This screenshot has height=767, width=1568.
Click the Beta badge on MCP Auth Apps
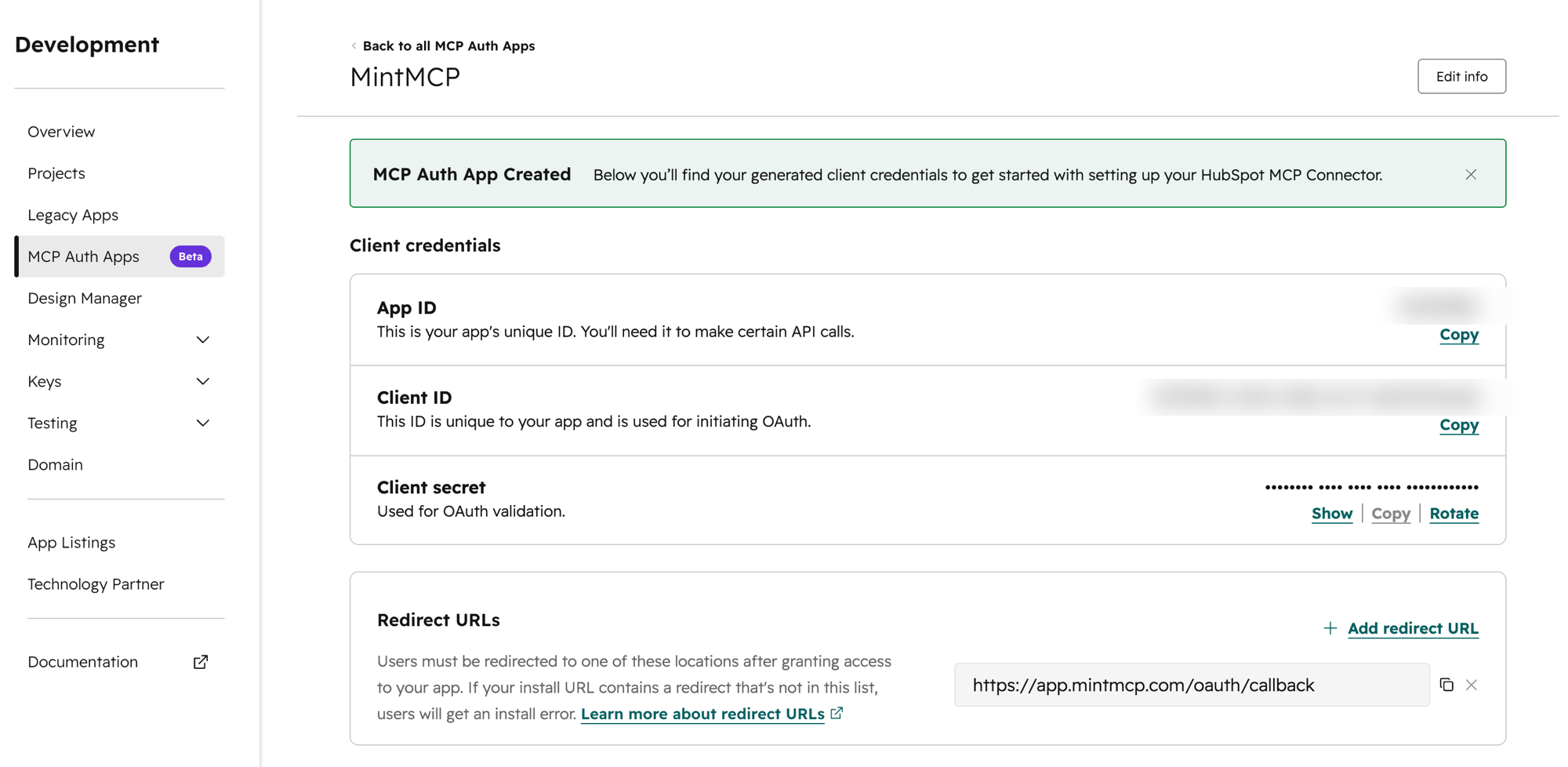pyautogui.click(x=191, y=256)
